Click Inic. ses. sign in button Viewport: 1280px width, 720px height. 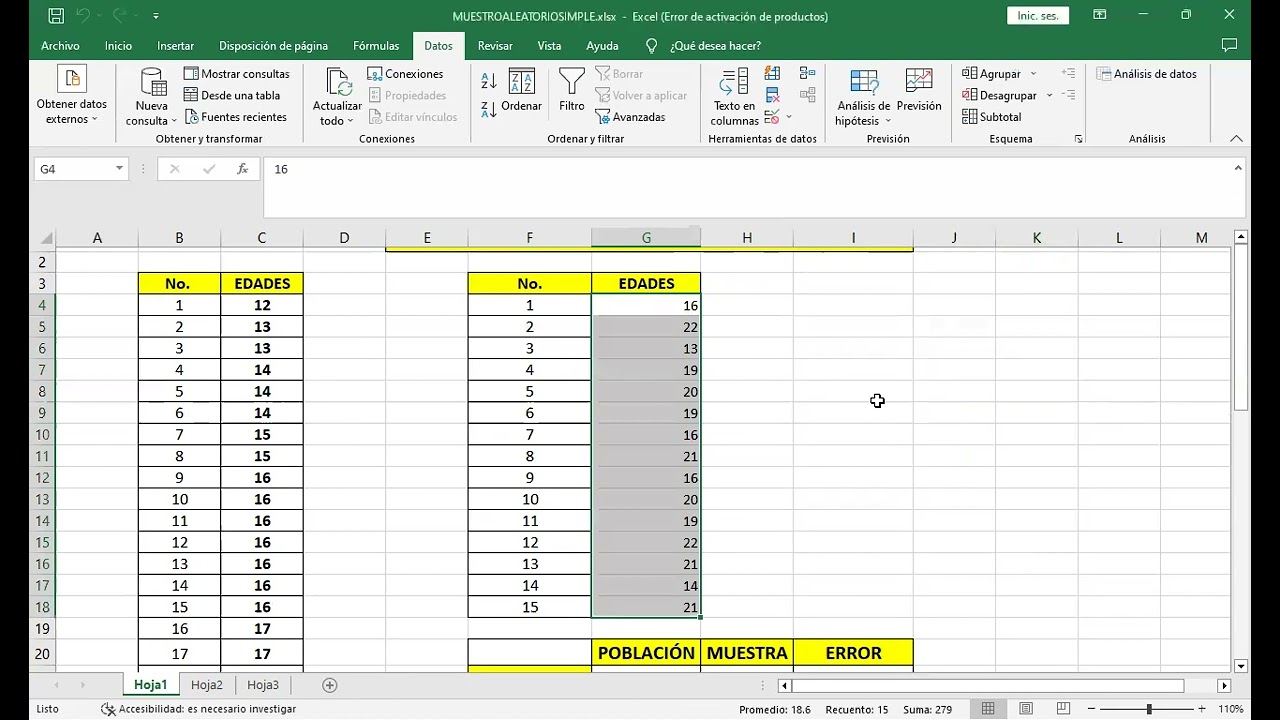[1038, 16]
